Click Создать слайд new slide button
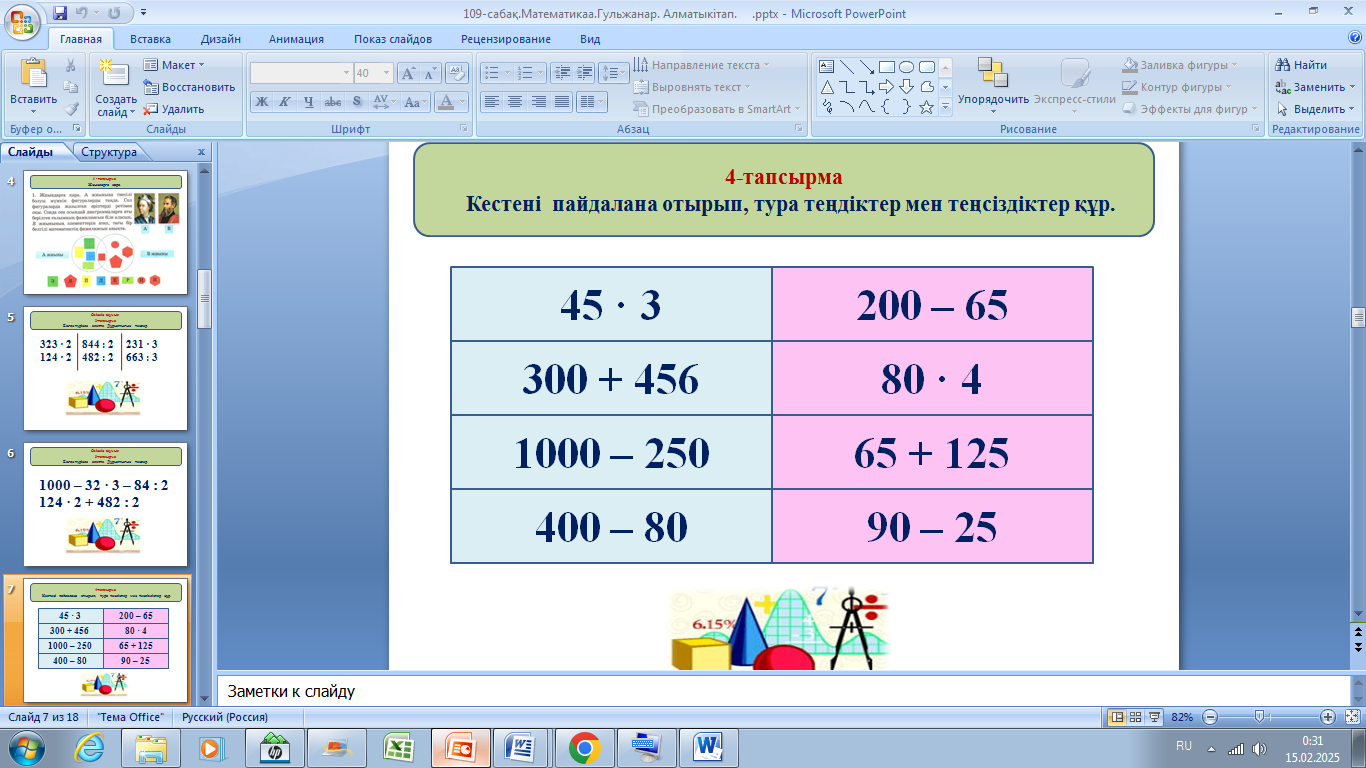1366x768 pixels. click(x=116, y=88)
